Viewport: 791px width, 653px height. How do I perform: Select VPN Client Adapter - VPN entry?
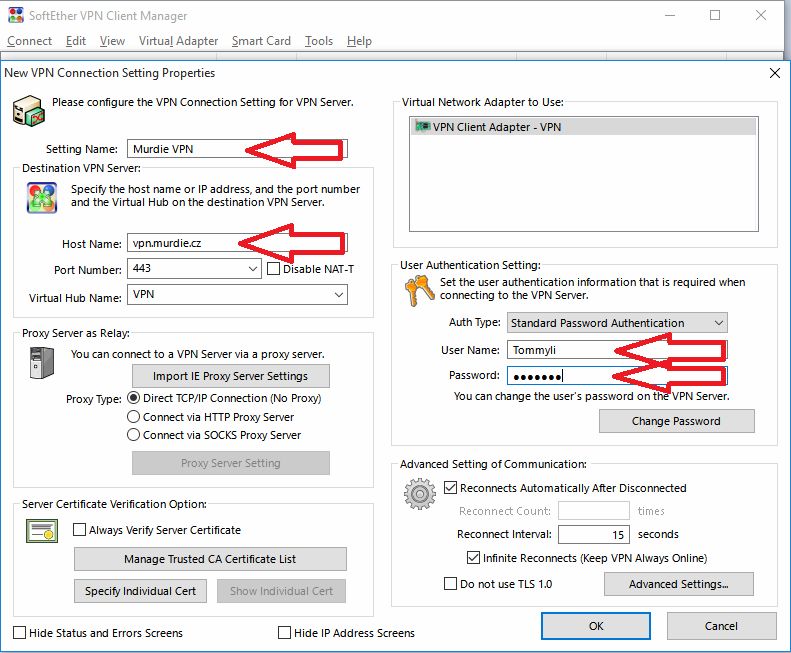point(584,126)
